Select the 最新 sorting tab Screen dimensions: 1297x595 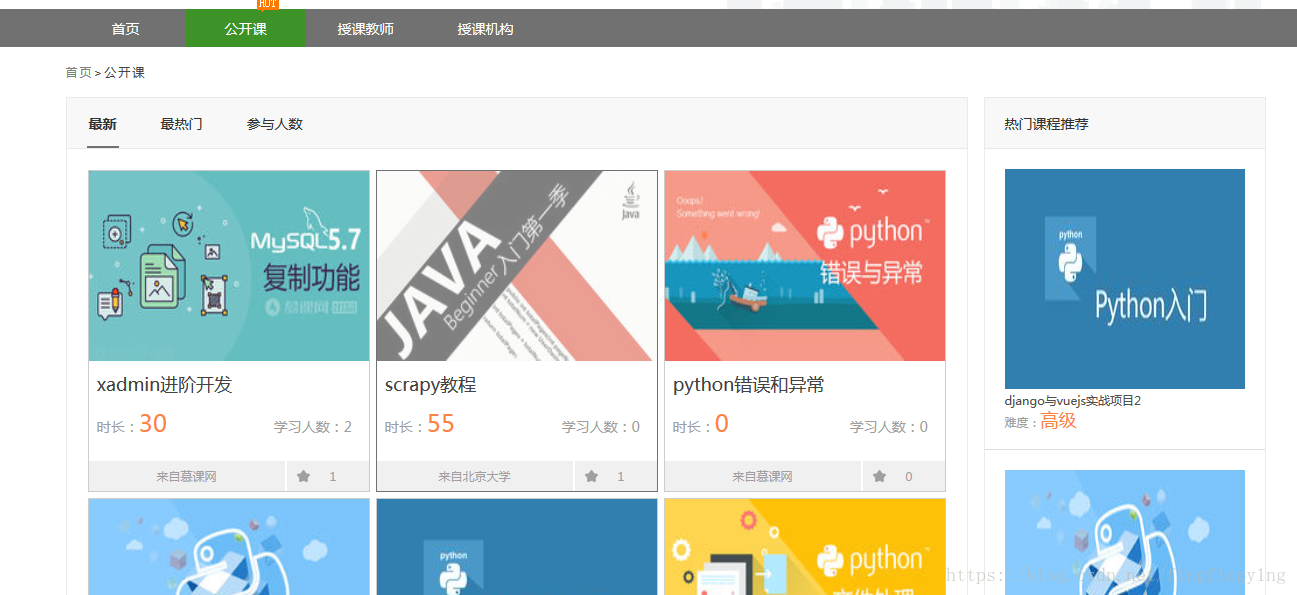tap(103, 124)
